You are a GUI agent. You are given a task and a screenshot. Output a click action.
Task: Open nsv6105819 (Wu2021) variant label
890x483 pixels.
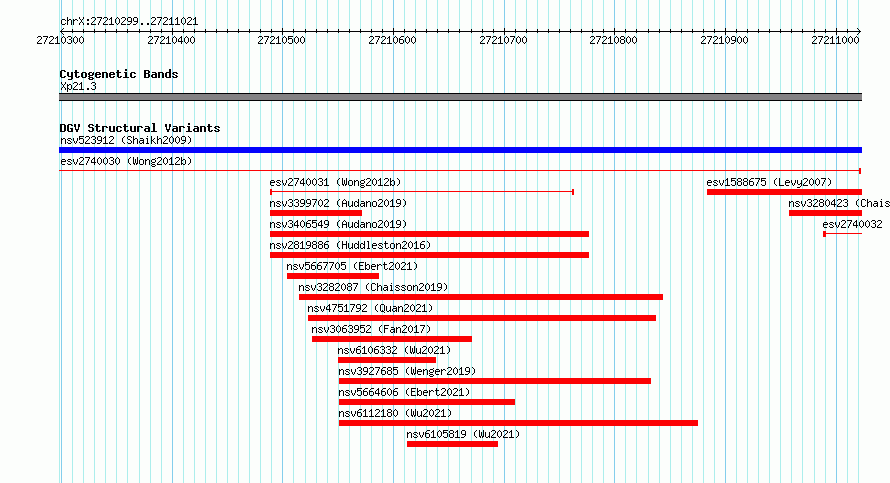[x=463, y=434]
